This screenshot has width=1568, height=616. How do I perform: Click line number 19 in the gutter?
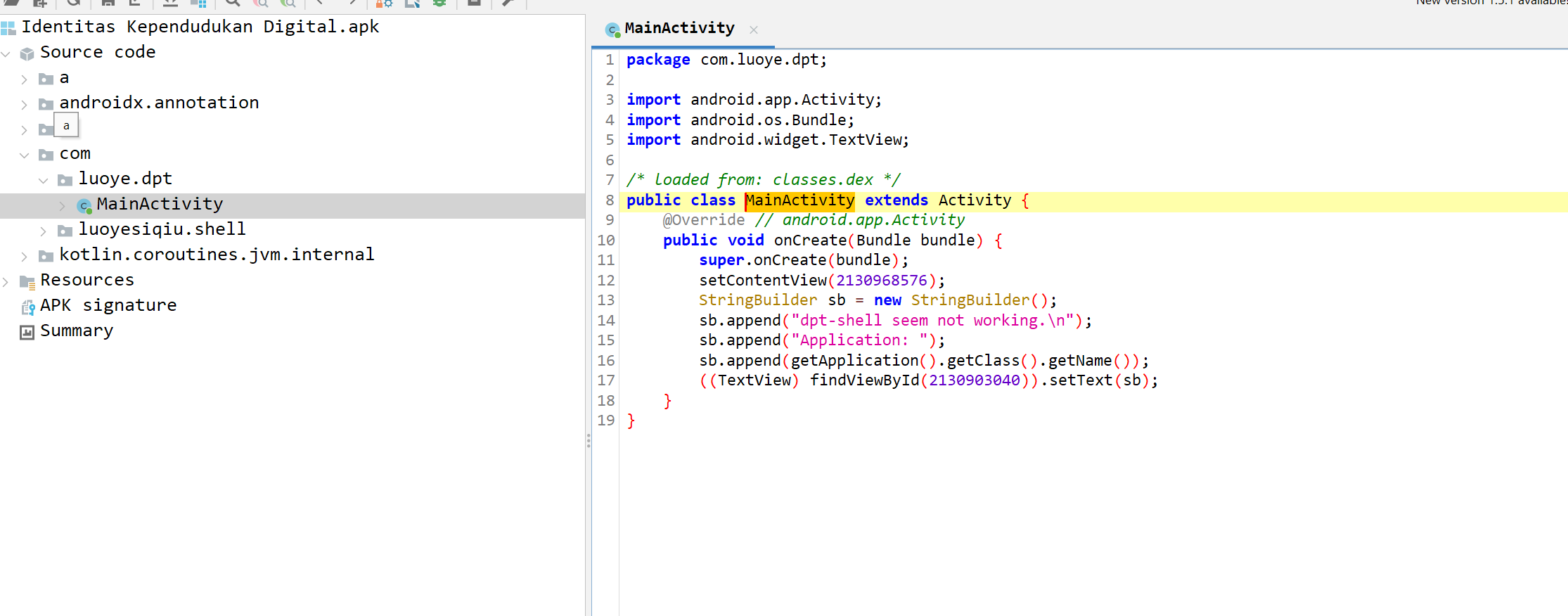(x=606, y=421)
